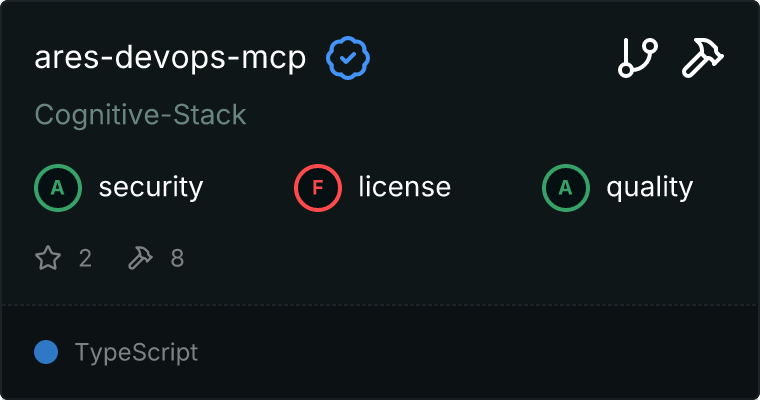The image size is (760, 400).
Task: Select the license label text
Action: [x=404, y=187]
